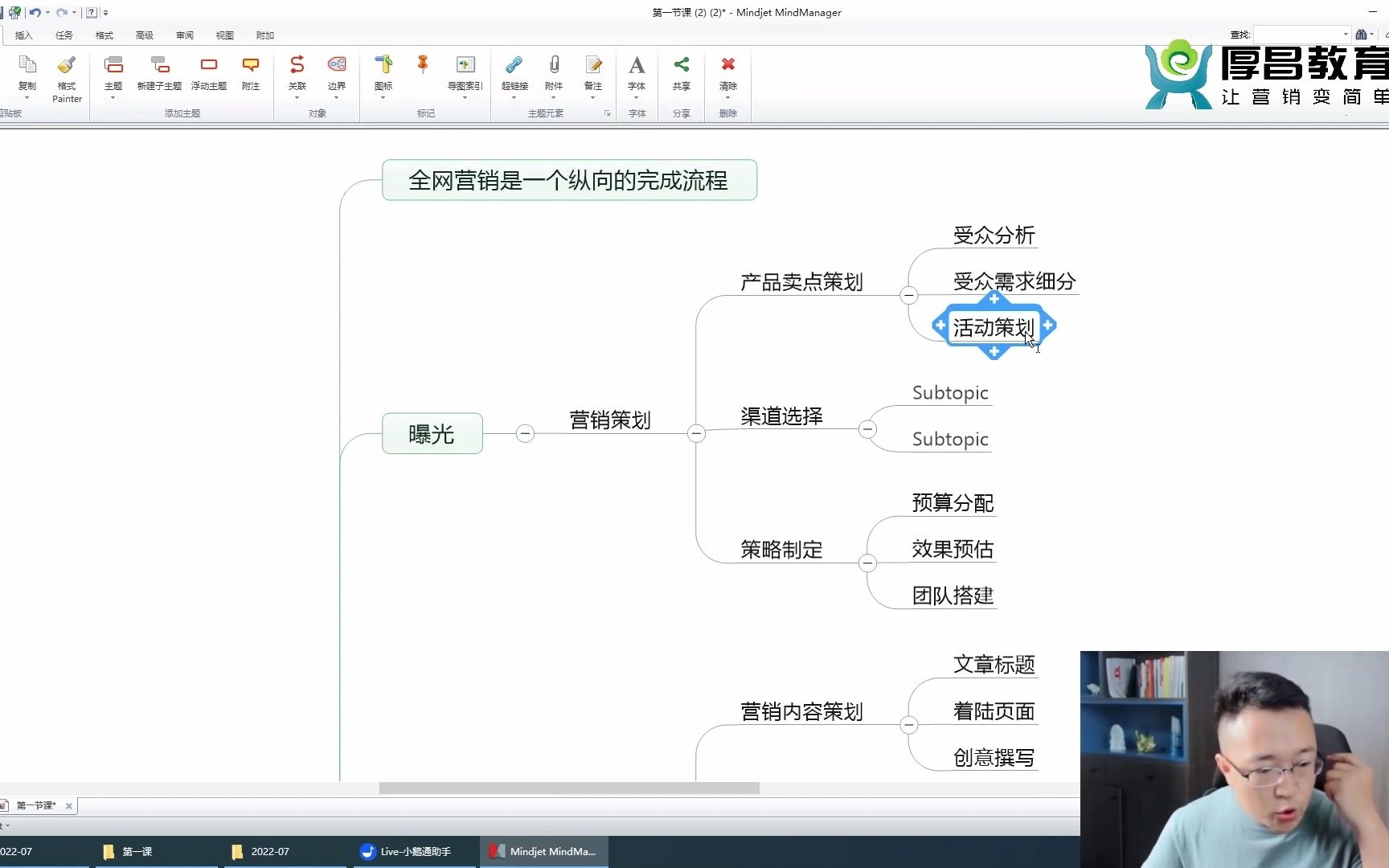The width and height of the screenshot is (1389, 868).
Task: Select the 受众需求细分 subtopic
Action: [1014, 281]
